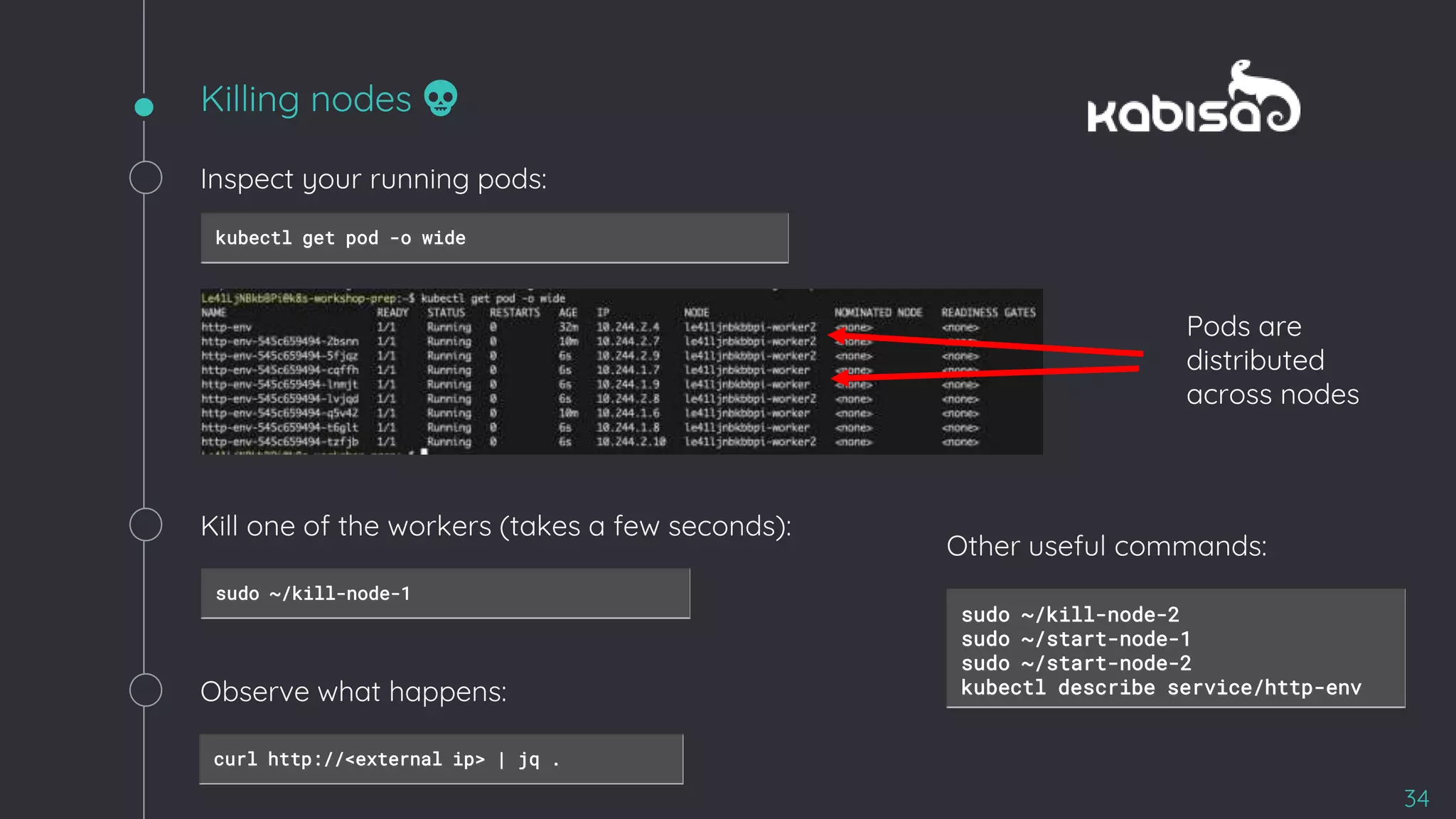The height and width of the screenshot is (819, 1456).
Task: Select the 'sudo ~/kill-node-1' code box
Action: click(x=445, y=594)
